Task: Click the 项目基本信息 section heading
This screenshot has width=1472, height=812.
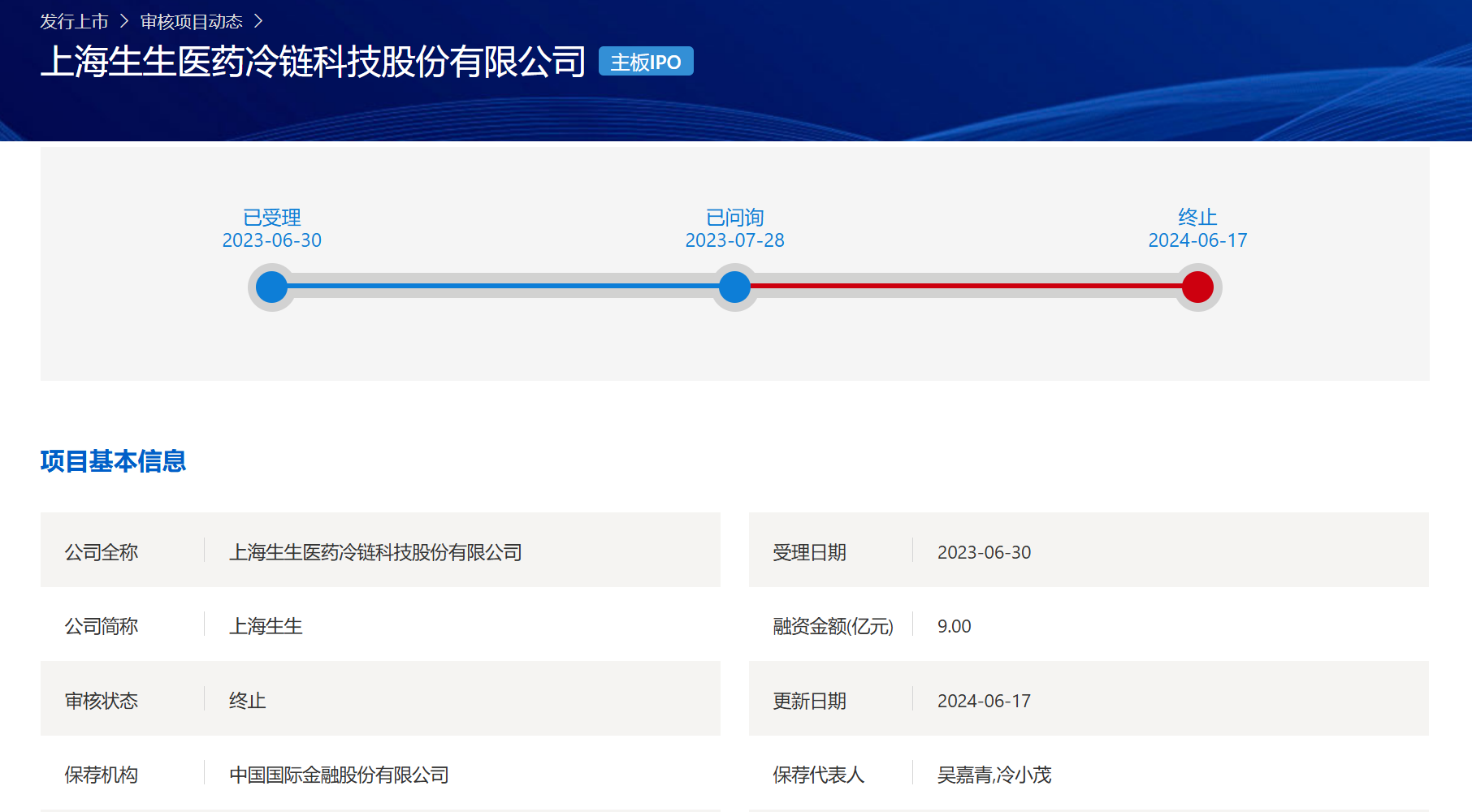Action: coord(113,461)
